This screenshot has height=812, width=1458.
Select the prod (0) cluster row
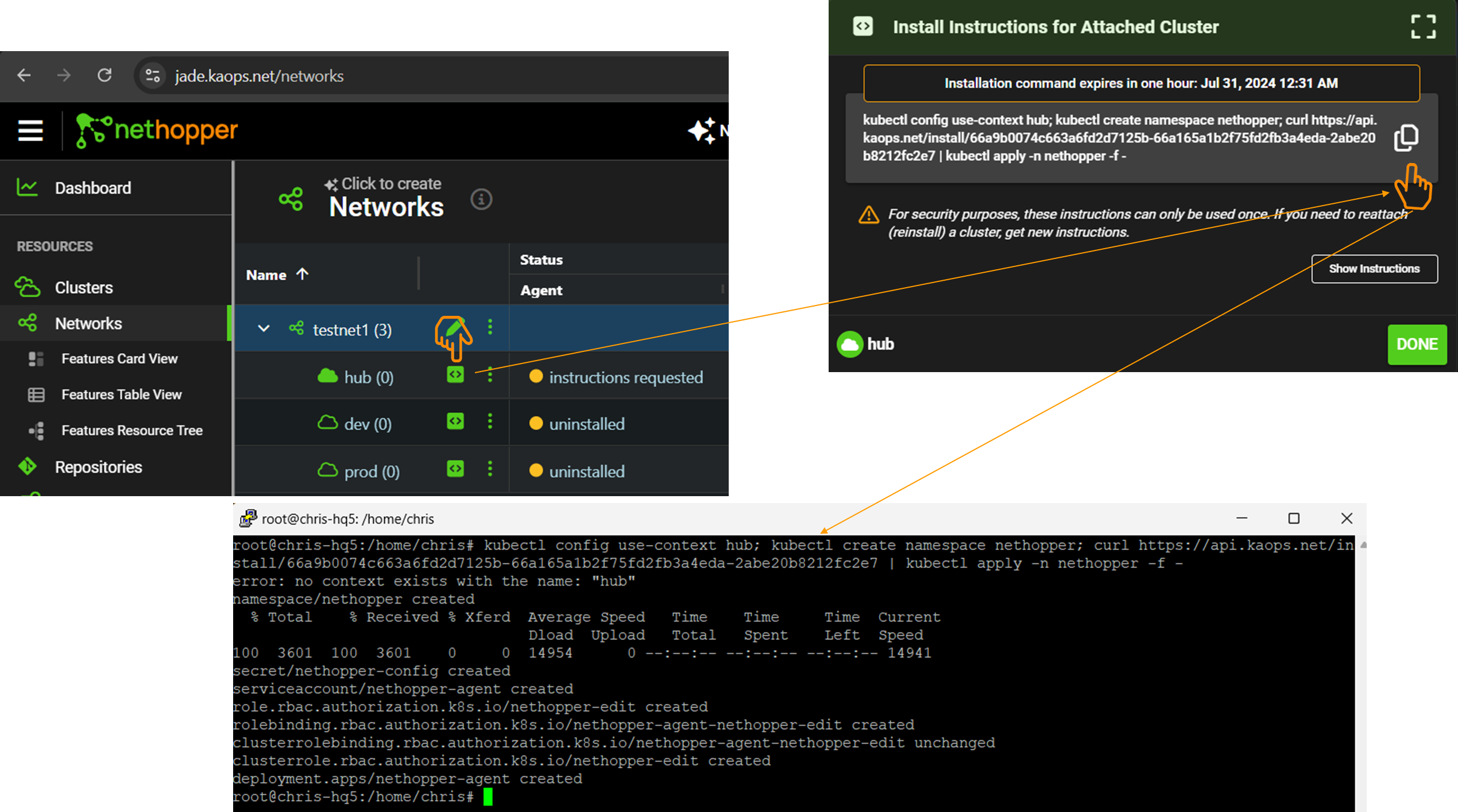(x=481, y=470)
